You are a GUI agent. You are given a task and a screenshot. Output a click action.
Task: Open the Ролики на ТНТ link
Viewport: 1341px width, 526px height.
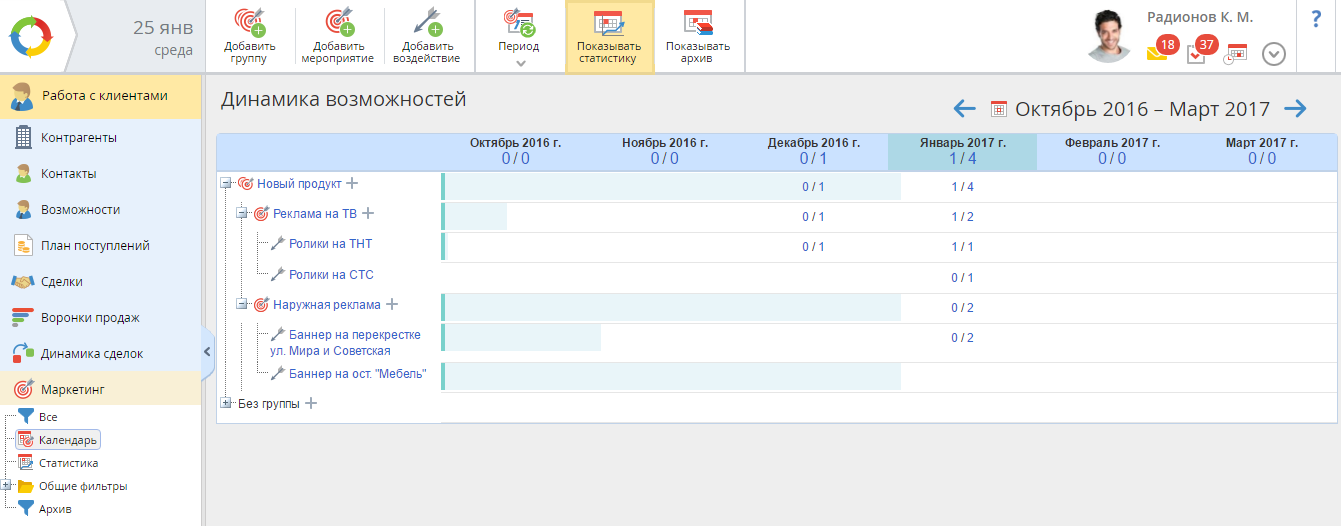point(330,244)
